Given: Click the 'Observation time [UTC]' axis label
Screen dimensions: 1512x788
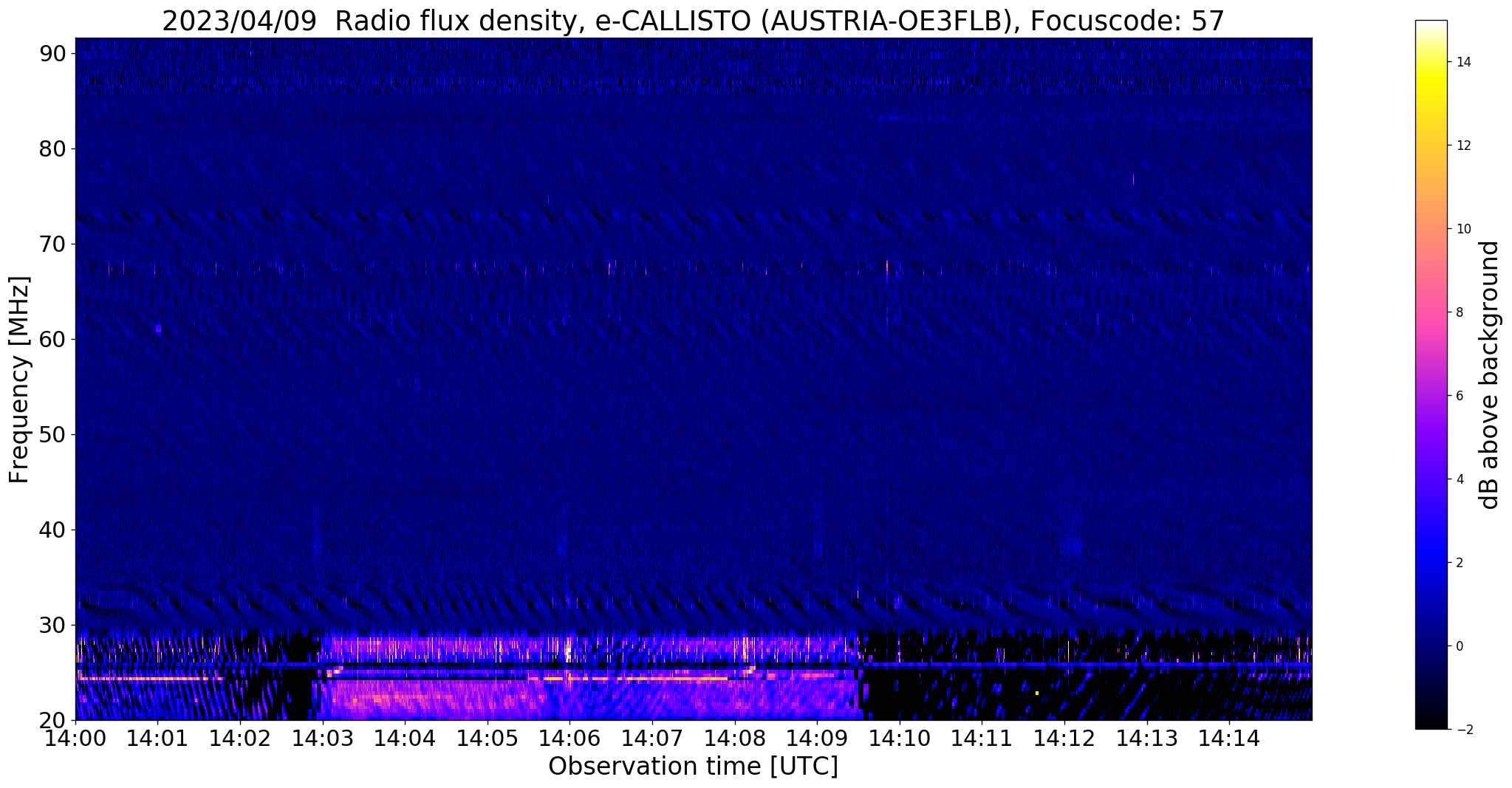Looking at the screenshot, I should (693, 767).
